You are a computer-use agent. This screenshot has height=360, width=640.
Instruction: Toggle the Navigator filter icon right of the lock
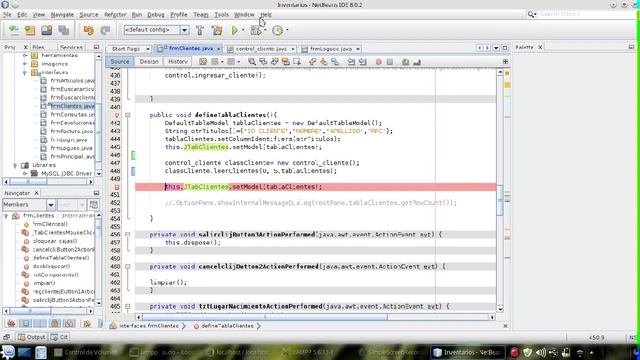69,323
